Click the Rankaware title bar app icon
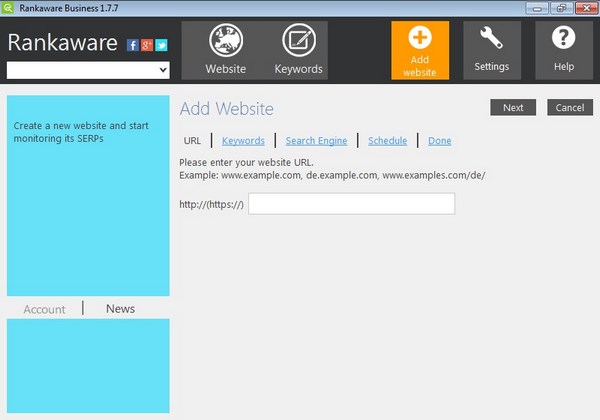The width and height of the screenshot is (600, 420). click(7, 8)
